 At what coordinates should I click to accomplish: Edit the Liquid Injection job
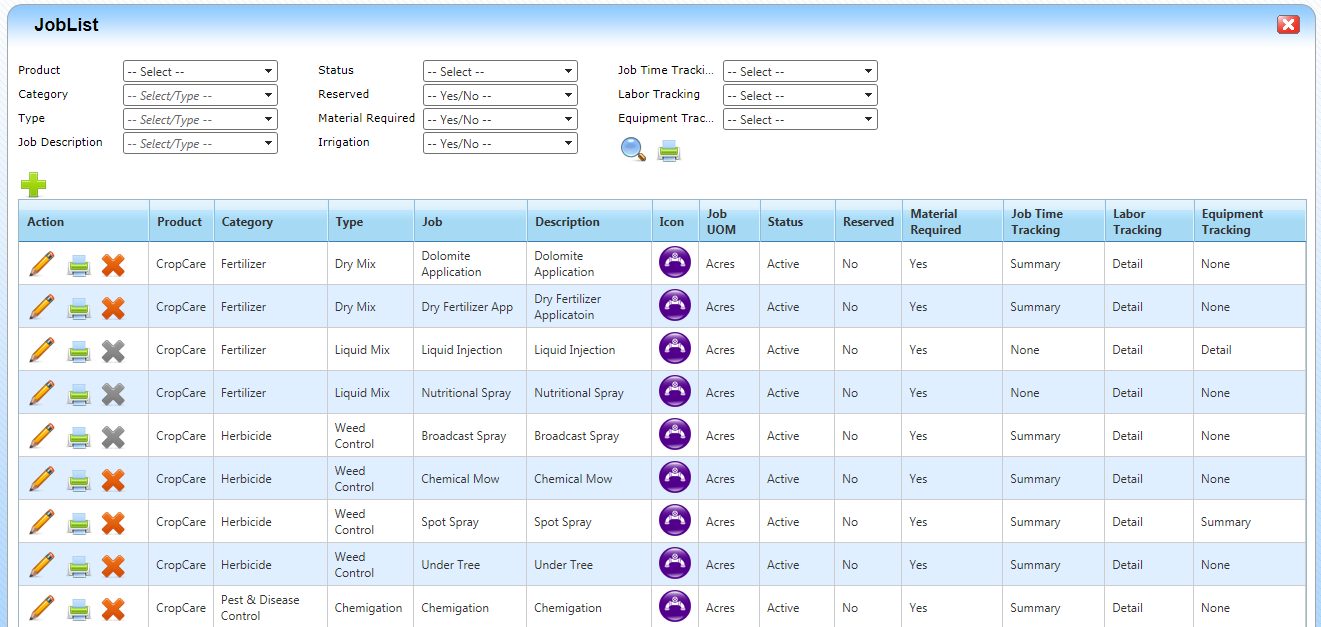pyautogui.click(x=41, y=350)
